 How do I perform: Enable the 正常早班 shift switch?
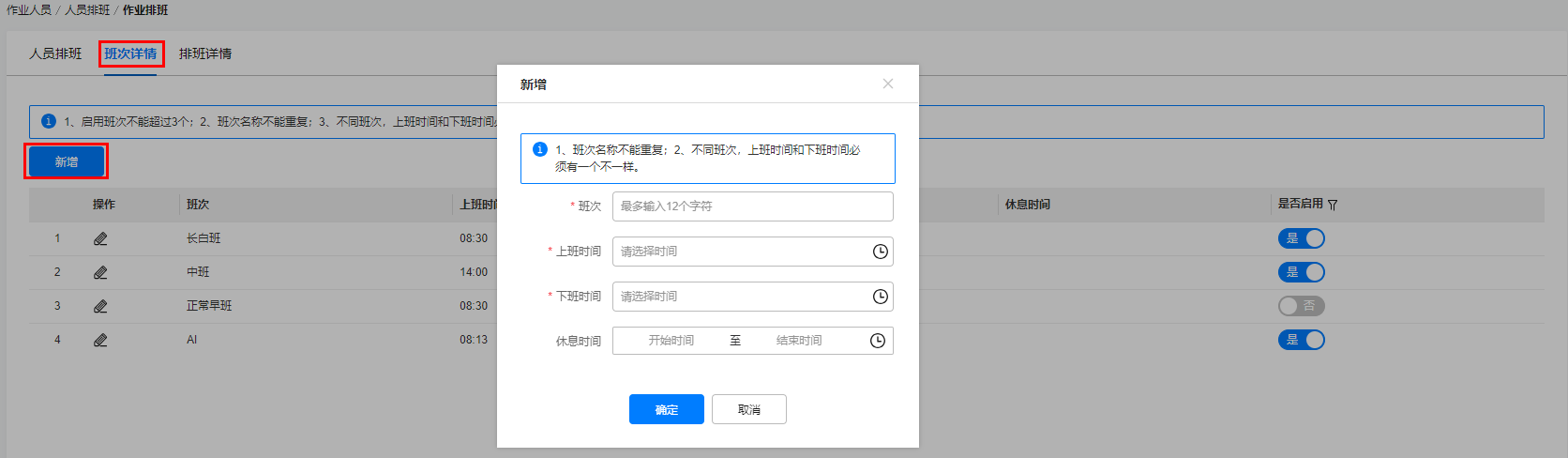(1302, 306)
